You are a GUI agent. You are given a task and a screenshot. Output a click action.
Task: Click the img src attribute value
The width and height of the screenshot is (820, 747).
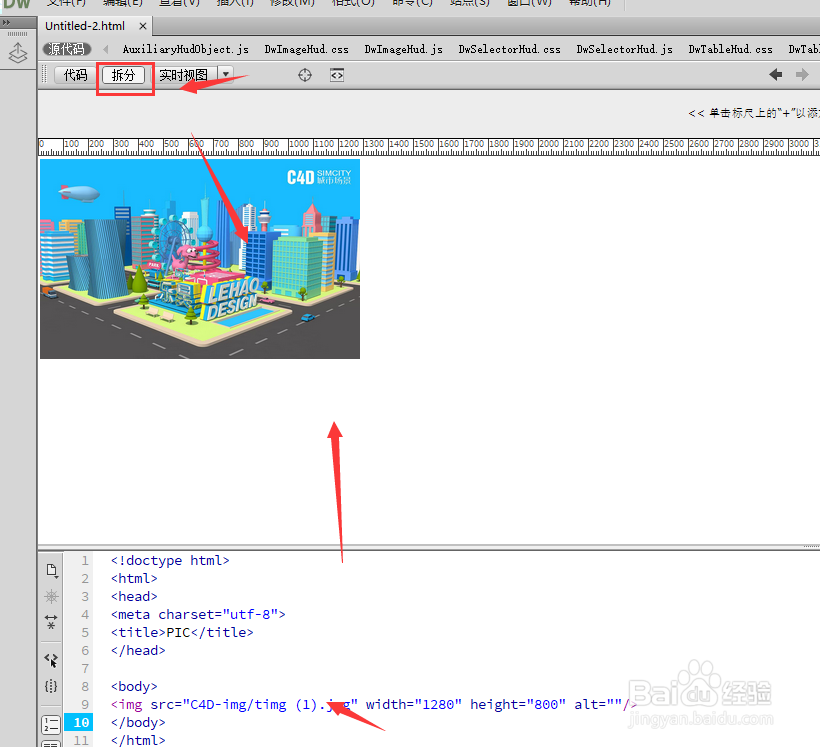(270, 705)
